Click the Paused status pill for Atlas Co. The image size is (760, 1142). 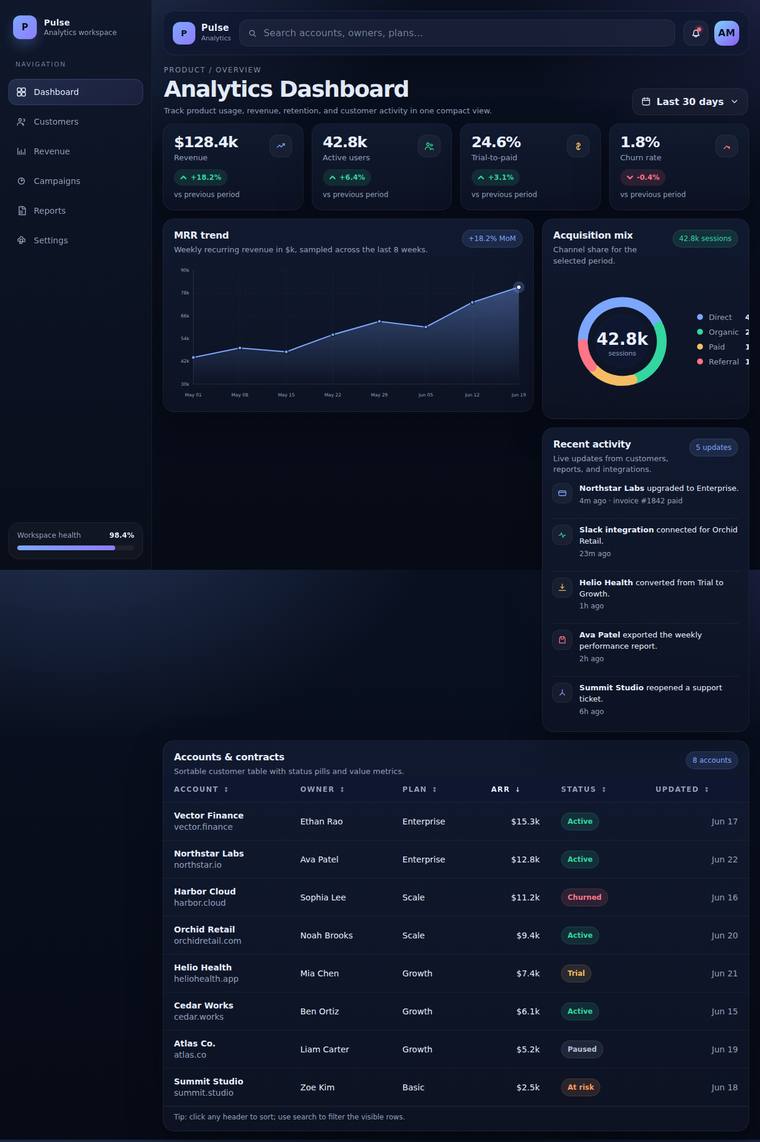(582, 1050)
